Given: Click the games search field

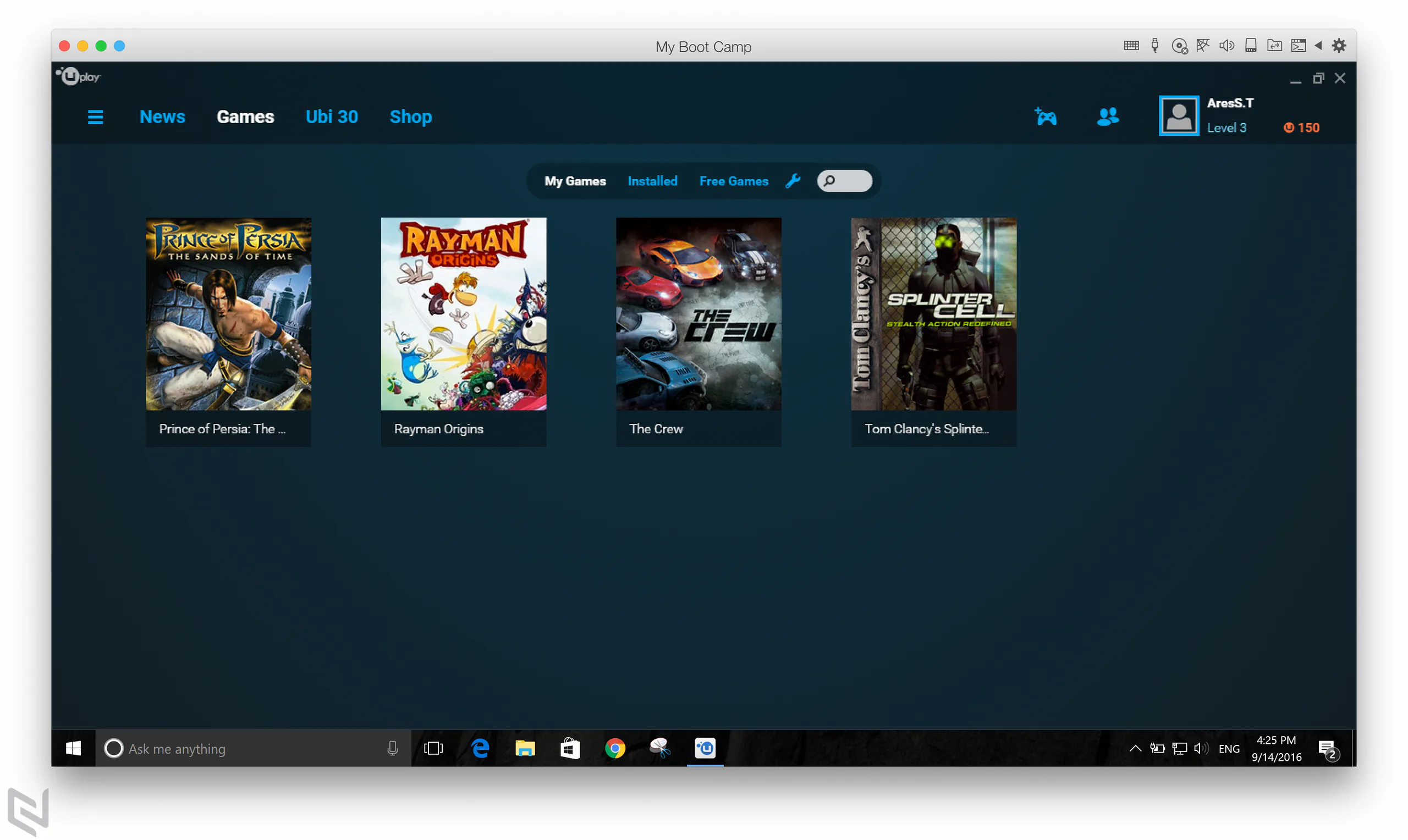Looking at the screenshot, I should point(844,181).
